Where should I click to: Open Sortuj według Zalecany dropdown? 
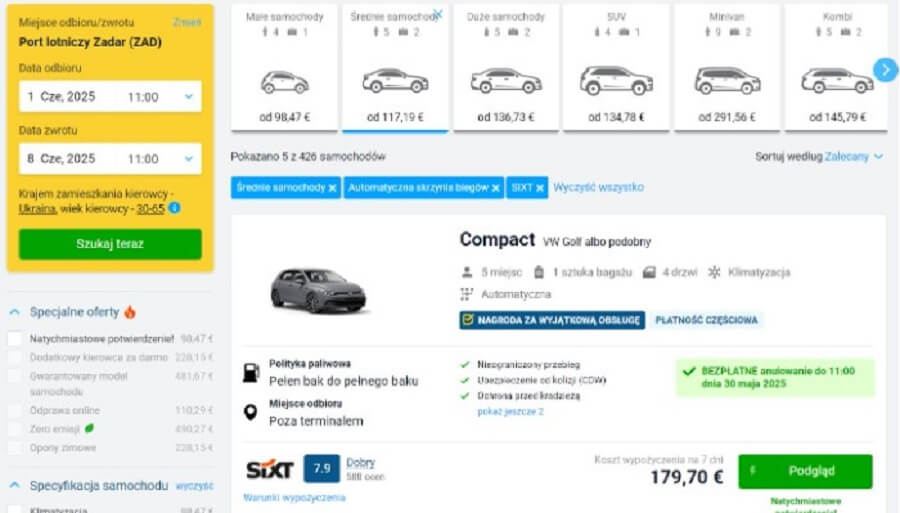(853, 157)
